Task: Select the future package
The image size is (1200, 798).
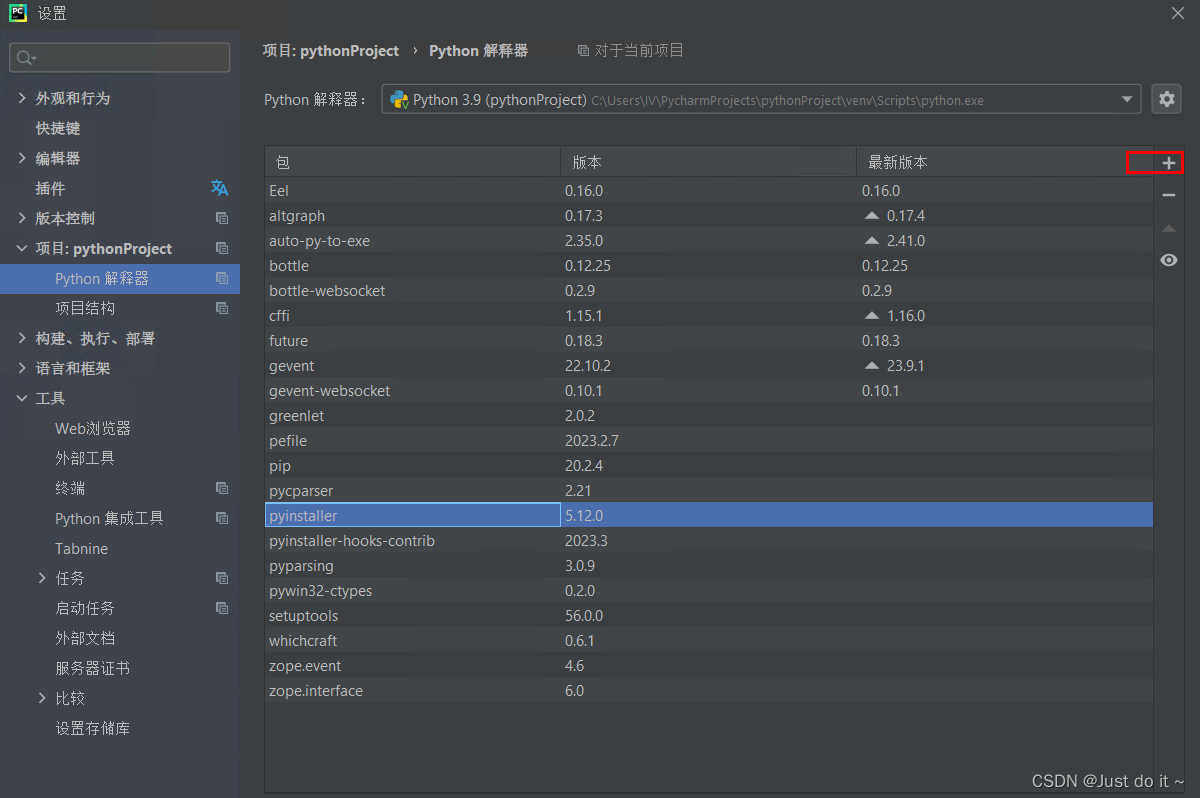Action: click(x=709, y=341)
